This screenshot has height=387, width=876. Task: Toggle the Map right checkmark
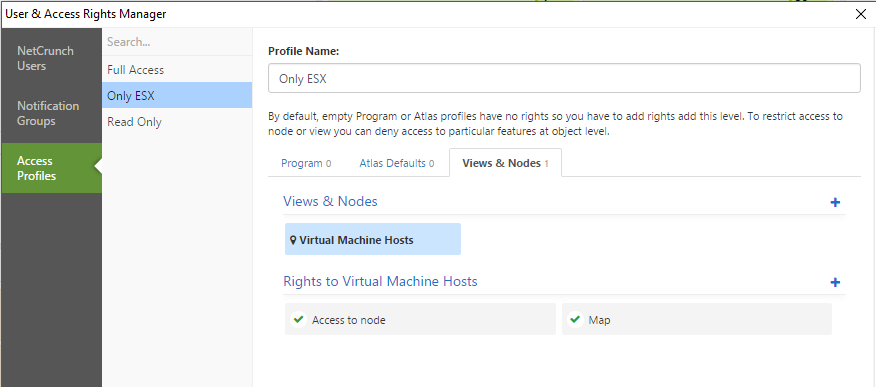click(575, 319)
